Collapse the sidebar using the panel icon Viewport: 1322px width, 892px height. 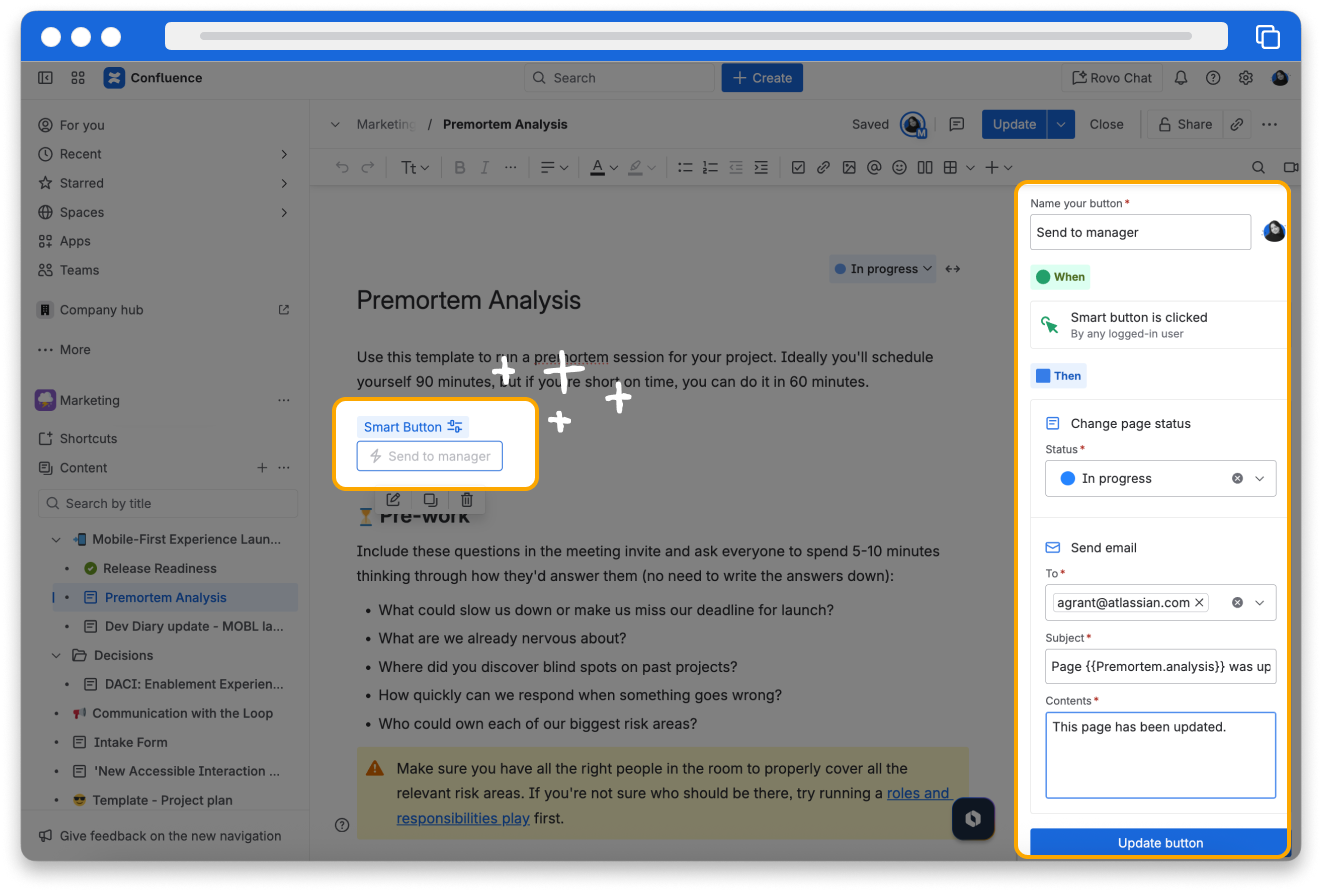(x=45, y=78)
